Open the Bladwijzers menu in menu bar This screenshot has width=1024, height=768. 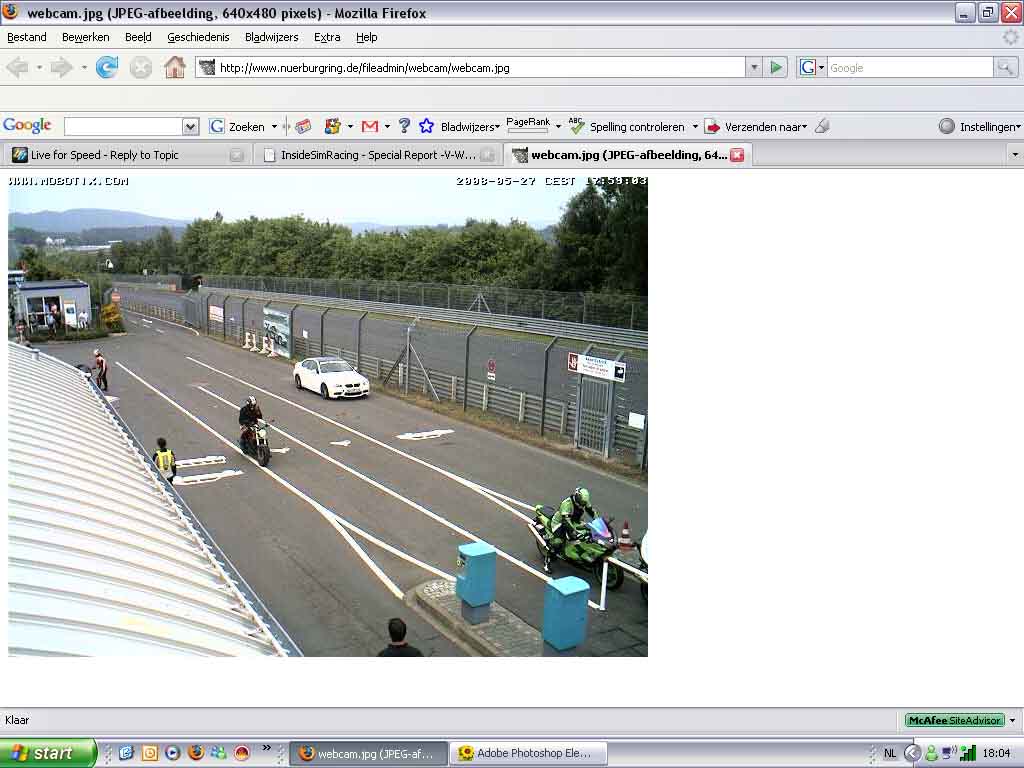point(272,37)
